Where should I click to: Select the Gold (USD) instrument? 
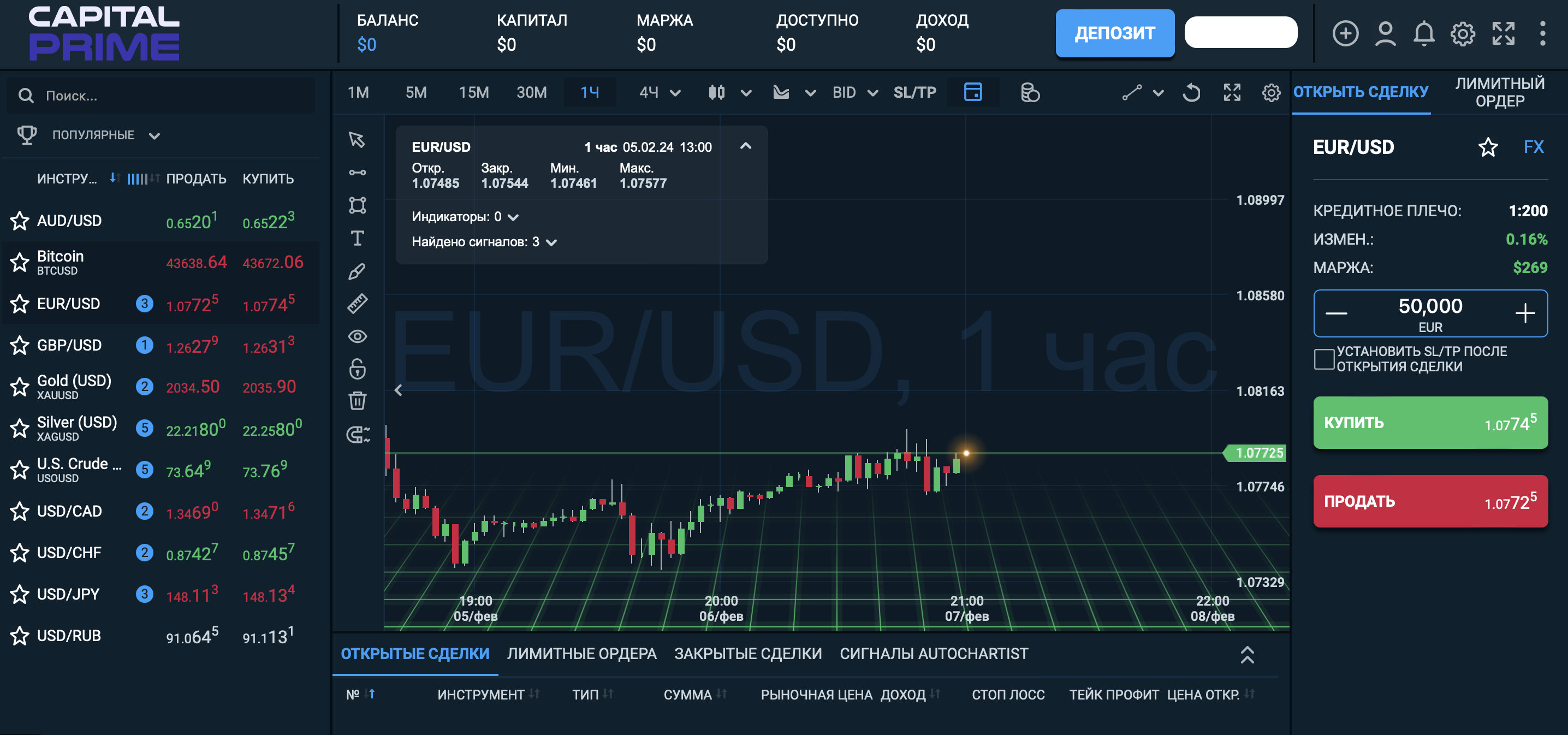(161, 387)
